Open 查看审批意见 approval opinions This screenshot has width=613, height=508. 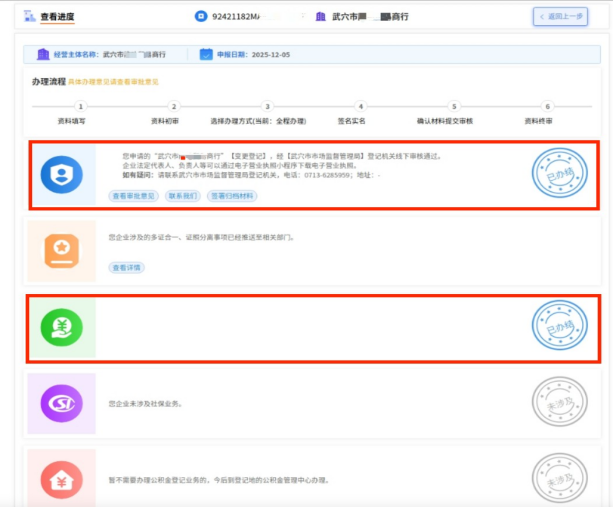pos(134,196)
